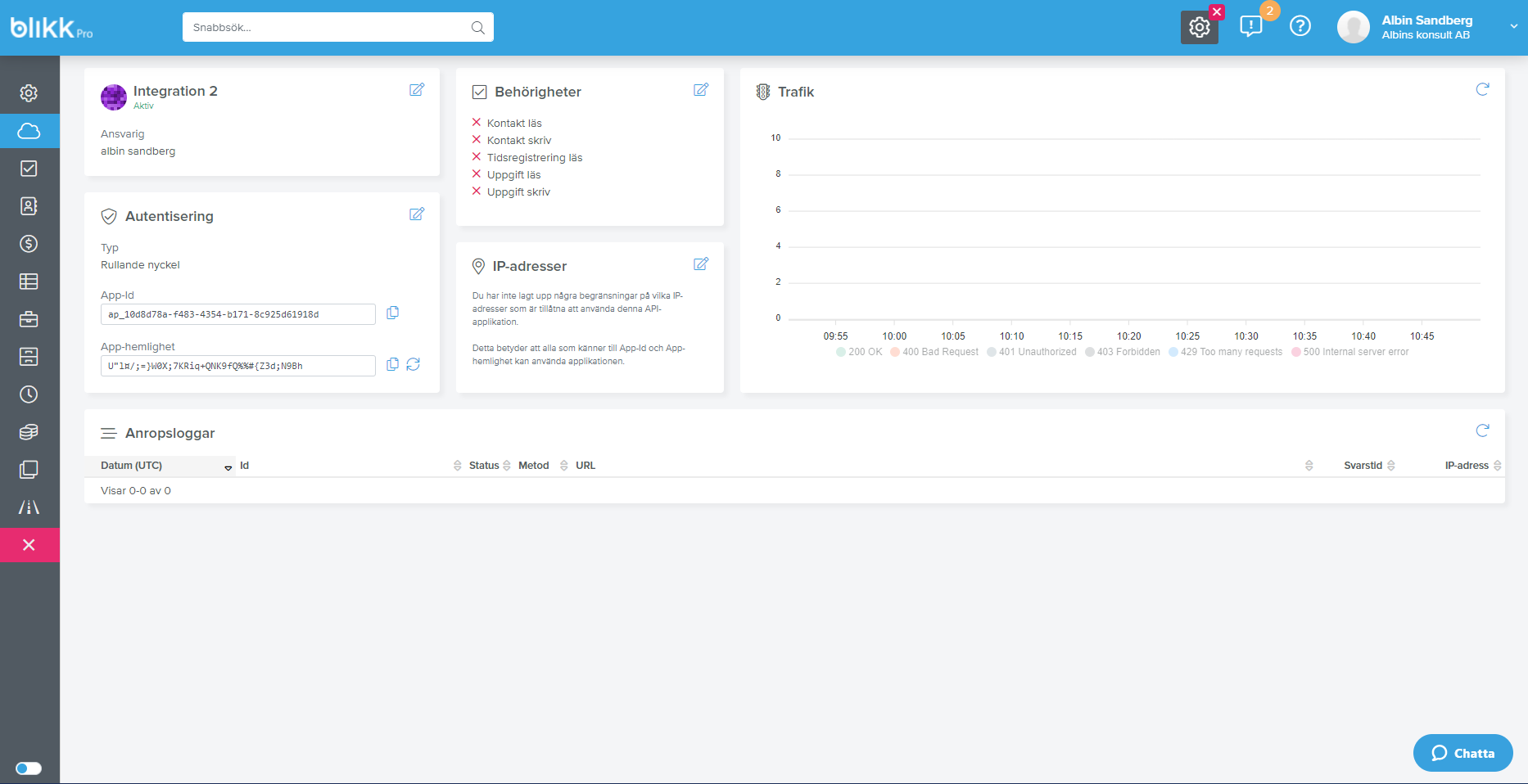Click the Rullande nyckel type text
Viewport: 1528px width, 784px height.
pyautogui.click(x=140, y=265)
